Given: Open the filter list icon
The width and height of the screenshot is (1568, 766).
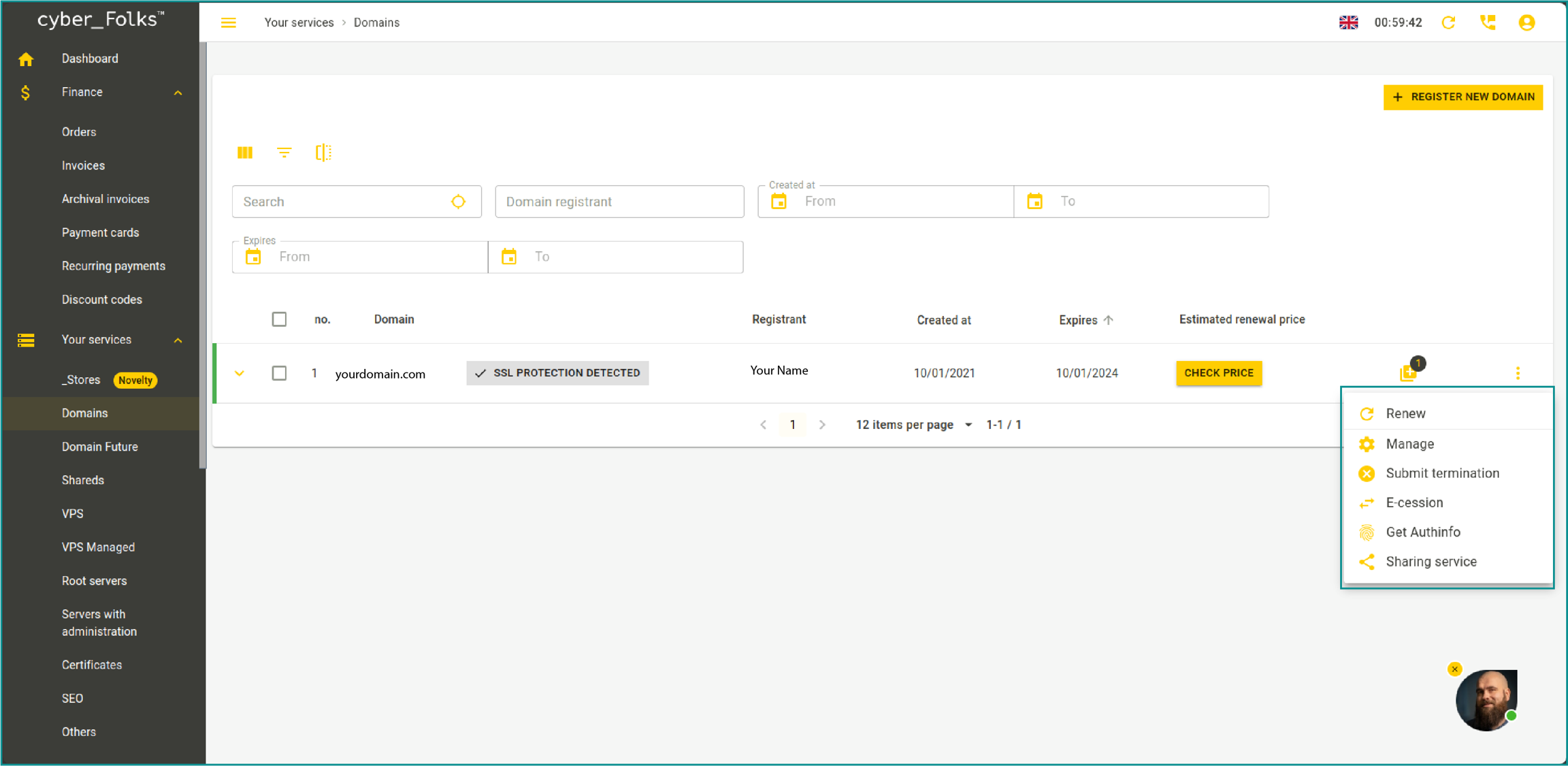Looking at the screenshot, I should tap(284, 153).
